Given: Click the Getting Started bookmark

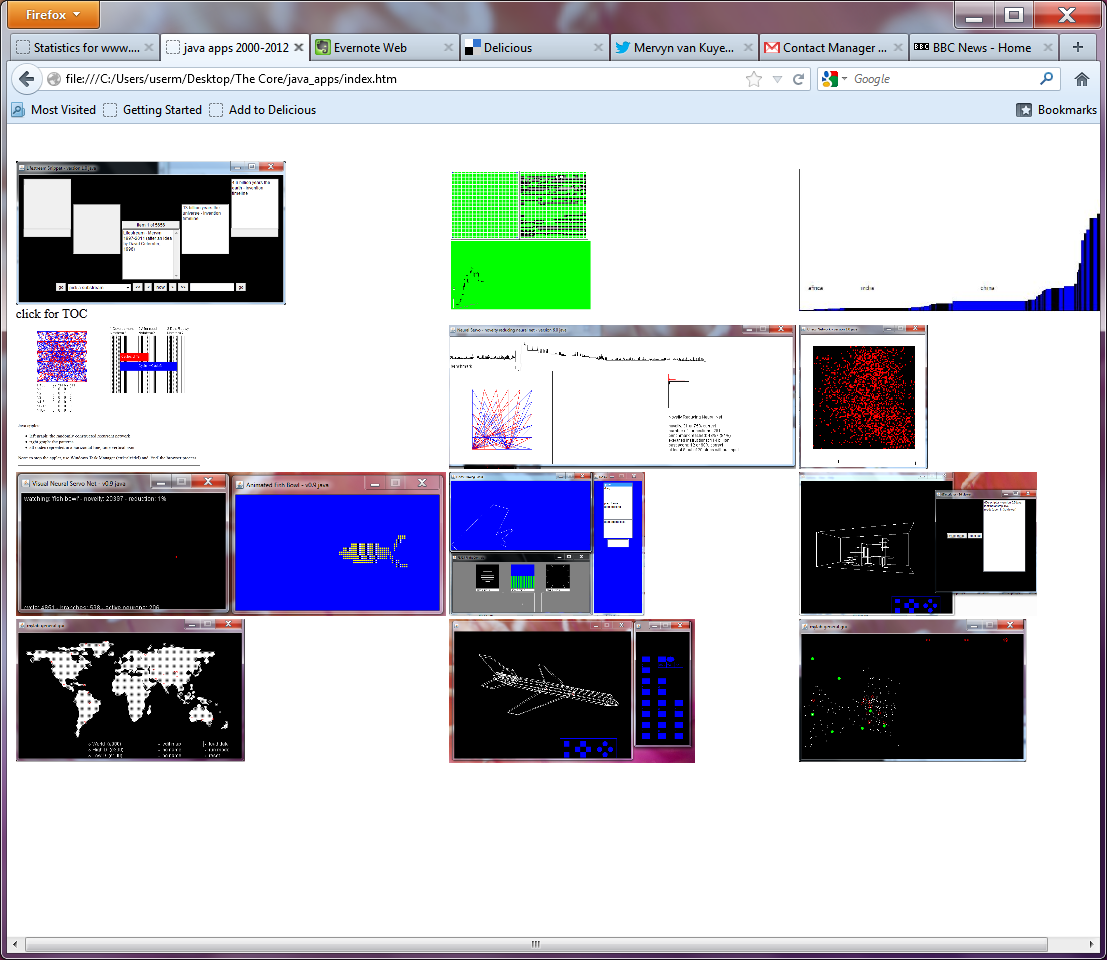Looking at the screenshot, I should [153, 110].
